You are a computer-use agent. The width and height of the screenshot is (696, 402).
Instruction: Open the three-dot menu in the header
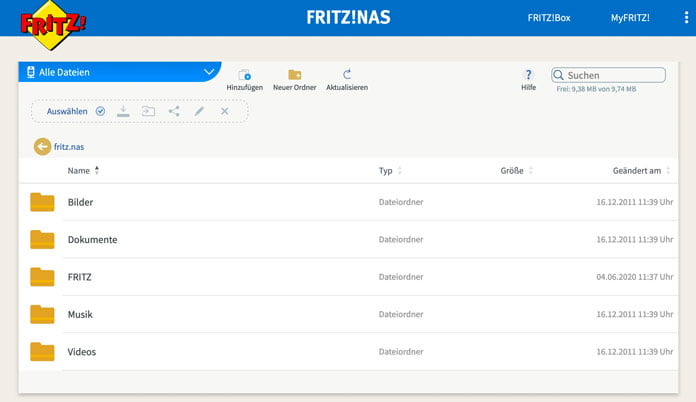tap(685, 18)
